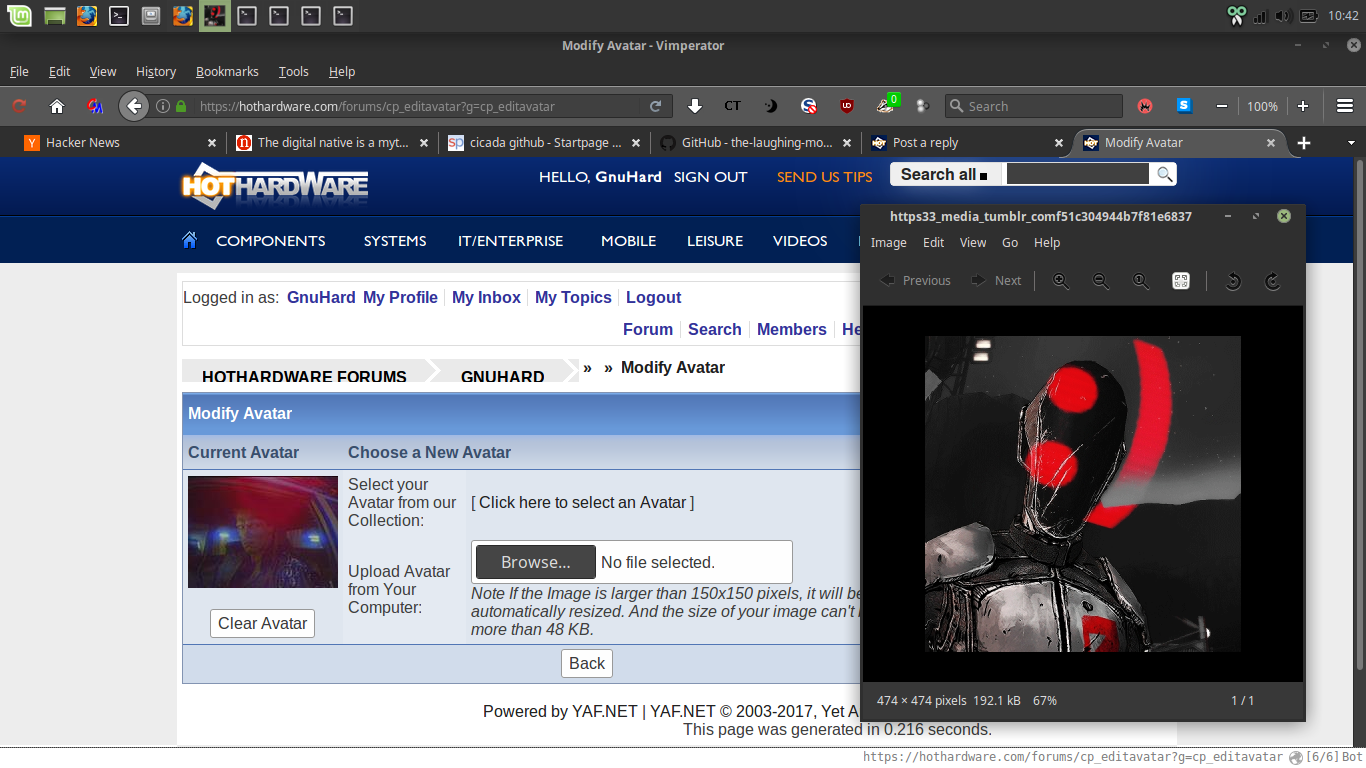Open the browser File menu
The width and height of the screenshot is (1366, 768).
click(19, 71)
